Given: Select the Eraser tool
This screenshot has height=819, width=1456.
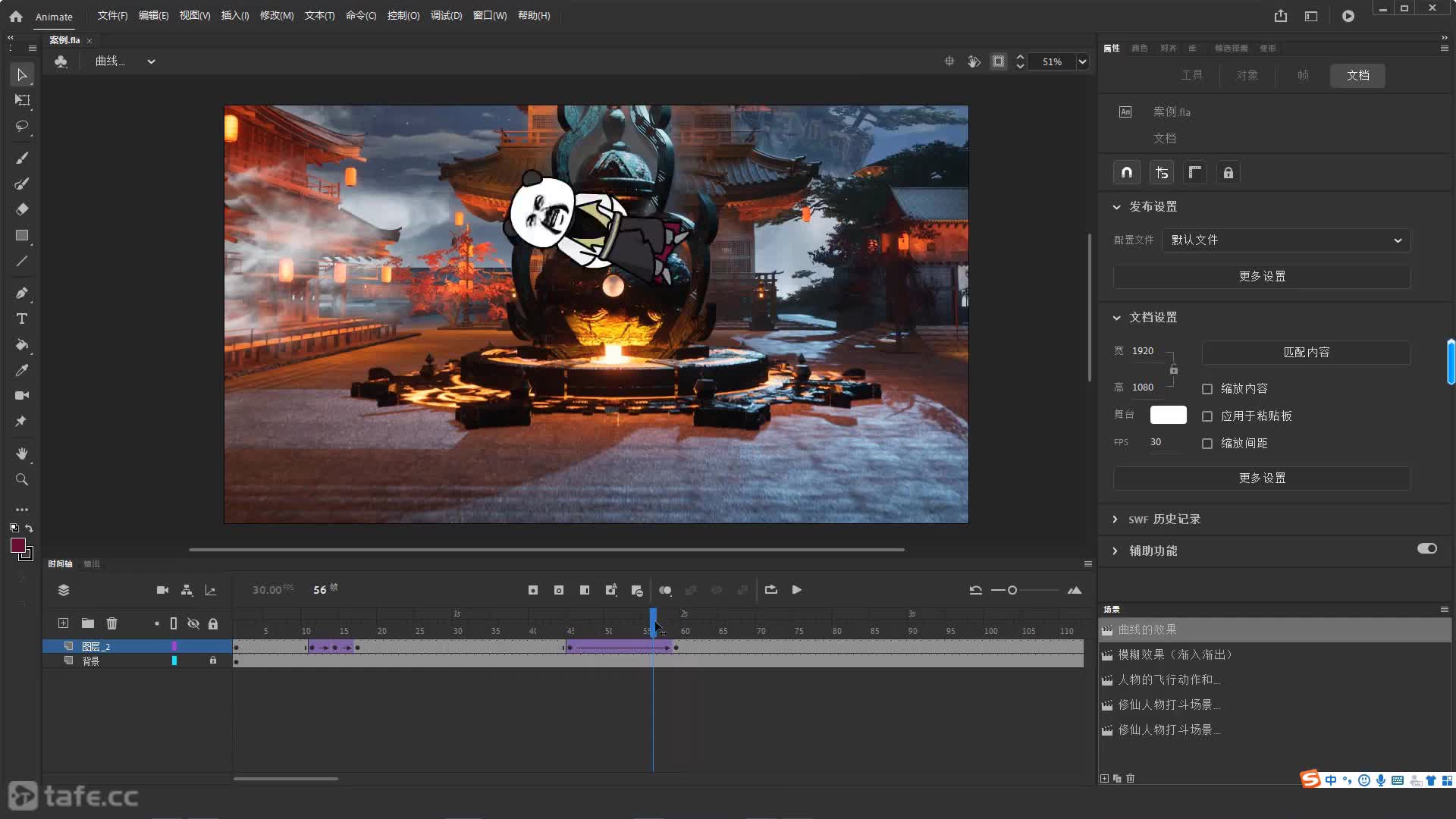Looking at the screenshot, I should coord(22,209).
